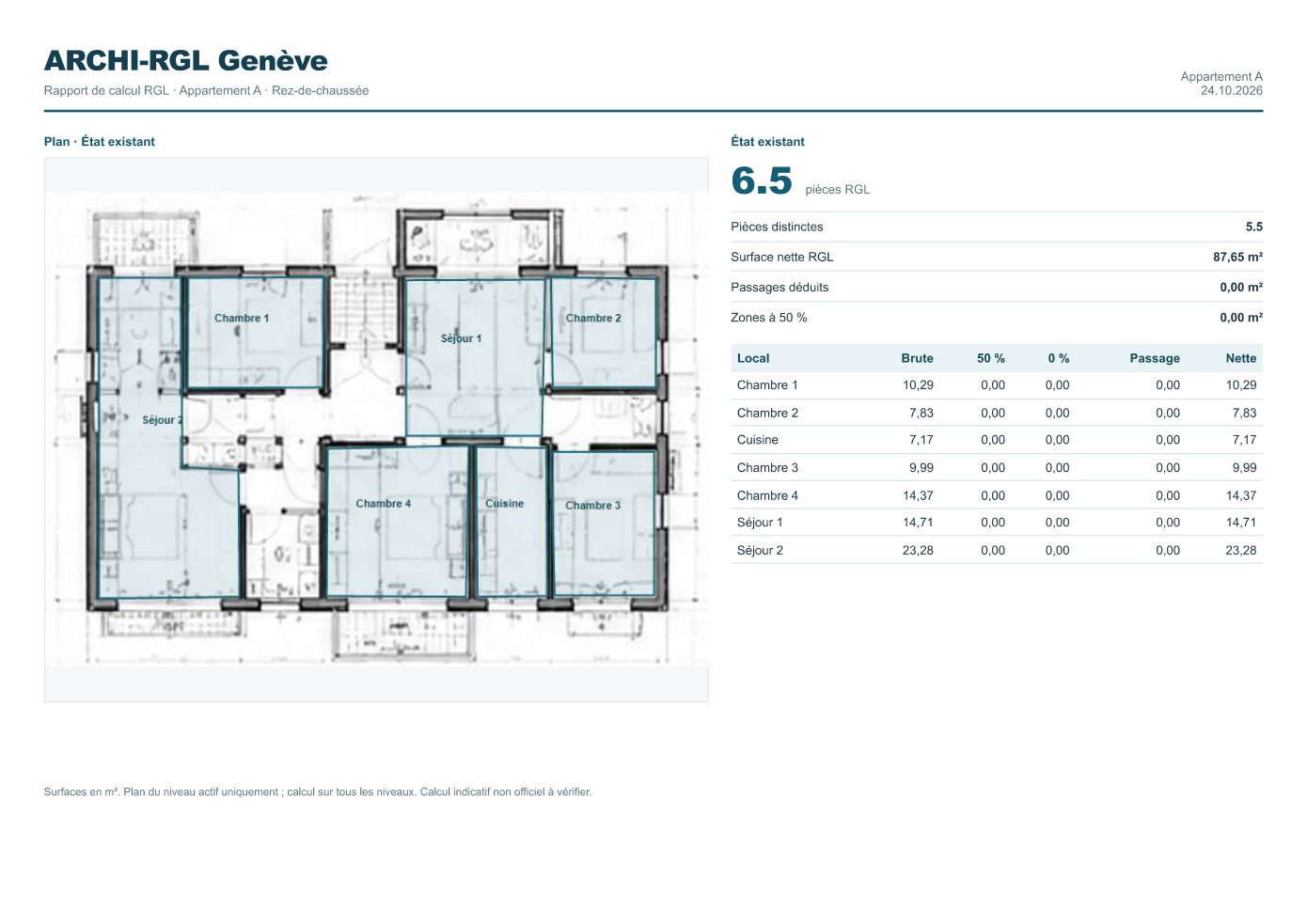Select the 'Surface nette RGL' label
Viewport: 1307px width, 924px height.
coord(782,257)
